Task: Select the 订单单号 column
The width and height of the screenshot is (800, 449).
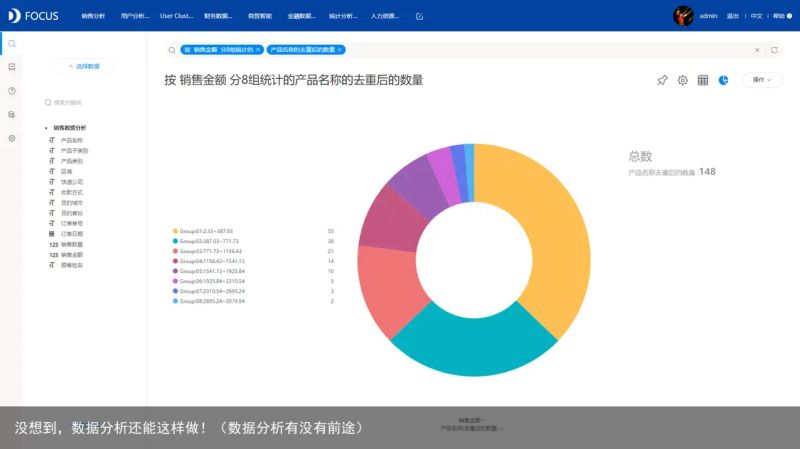Action: 72,223
